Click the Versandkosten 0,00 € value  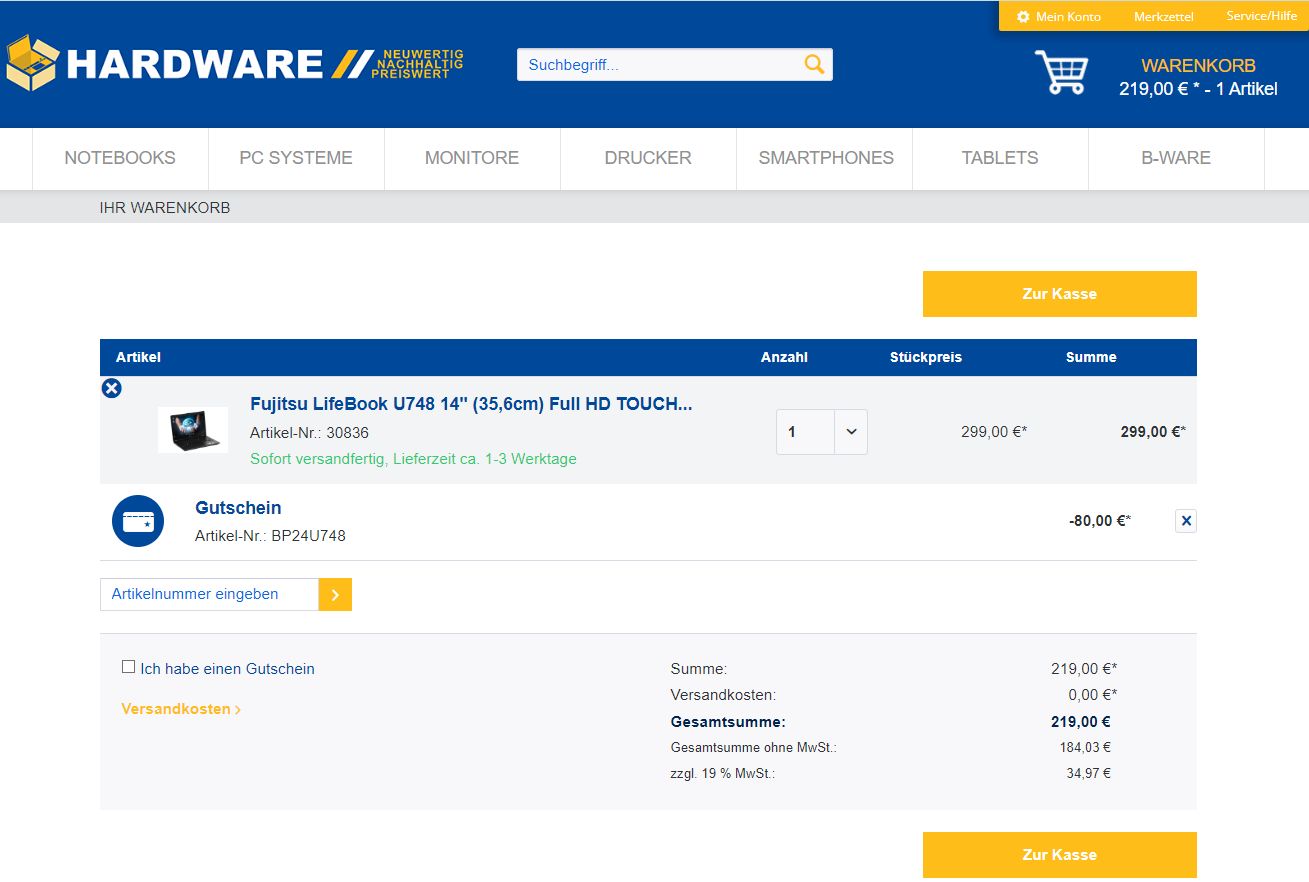click(1093, 695)
